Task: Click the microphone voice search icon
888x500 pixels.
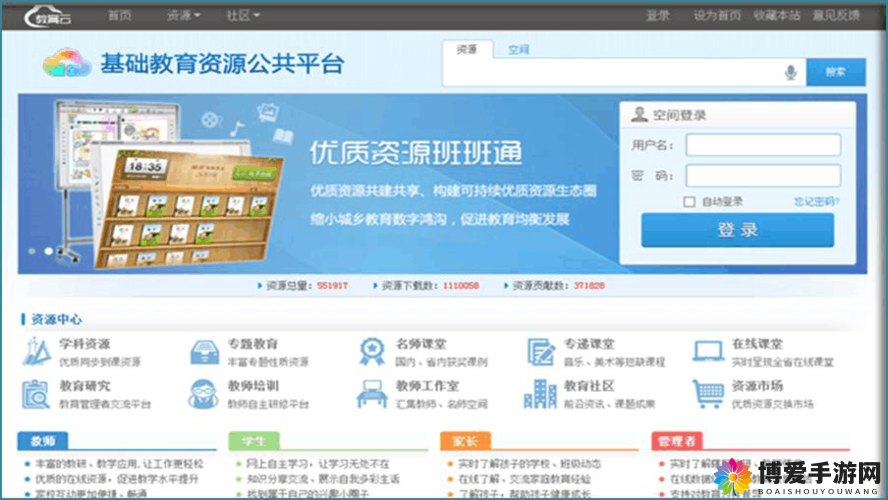Action: (791, 72)
